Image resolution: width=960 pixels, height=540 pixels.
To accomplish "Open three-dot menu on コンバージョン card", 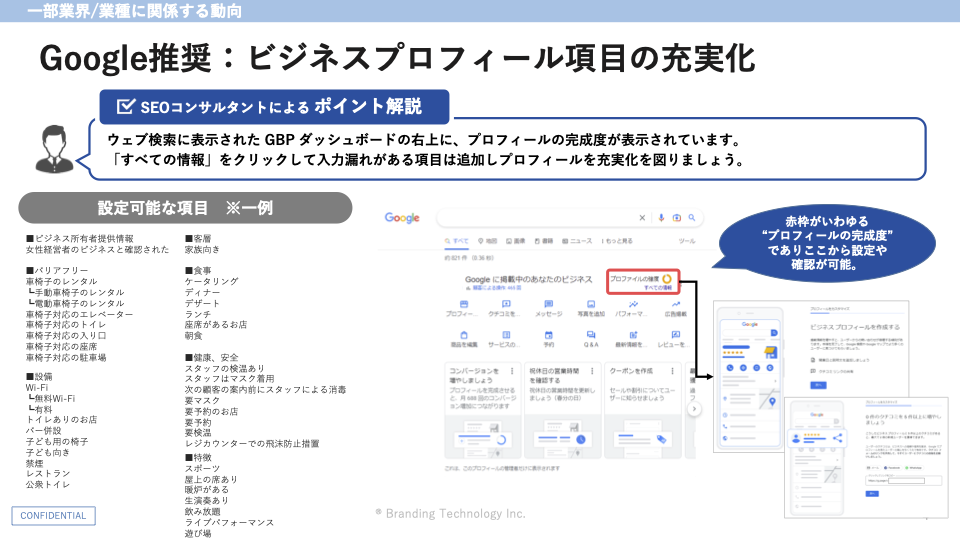I will click(x=512, y=371).
